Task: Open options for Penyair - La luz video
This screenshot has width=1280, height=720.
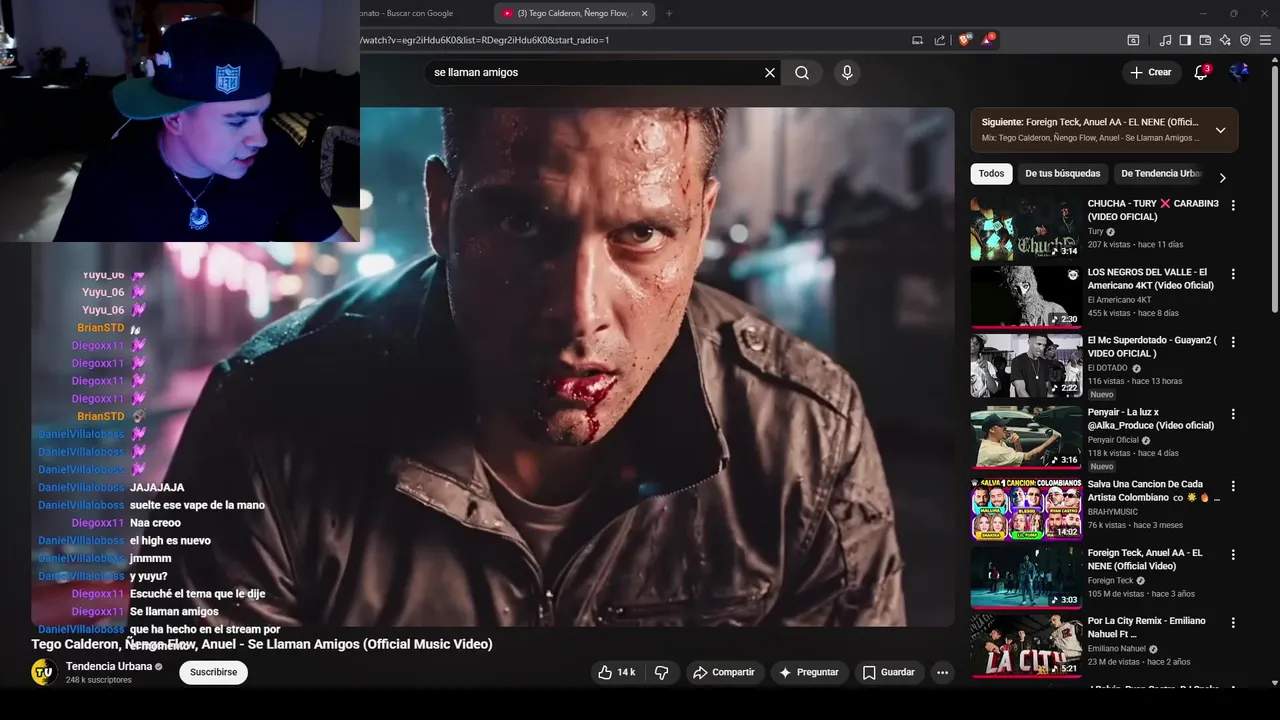Action: point(1233,413)
